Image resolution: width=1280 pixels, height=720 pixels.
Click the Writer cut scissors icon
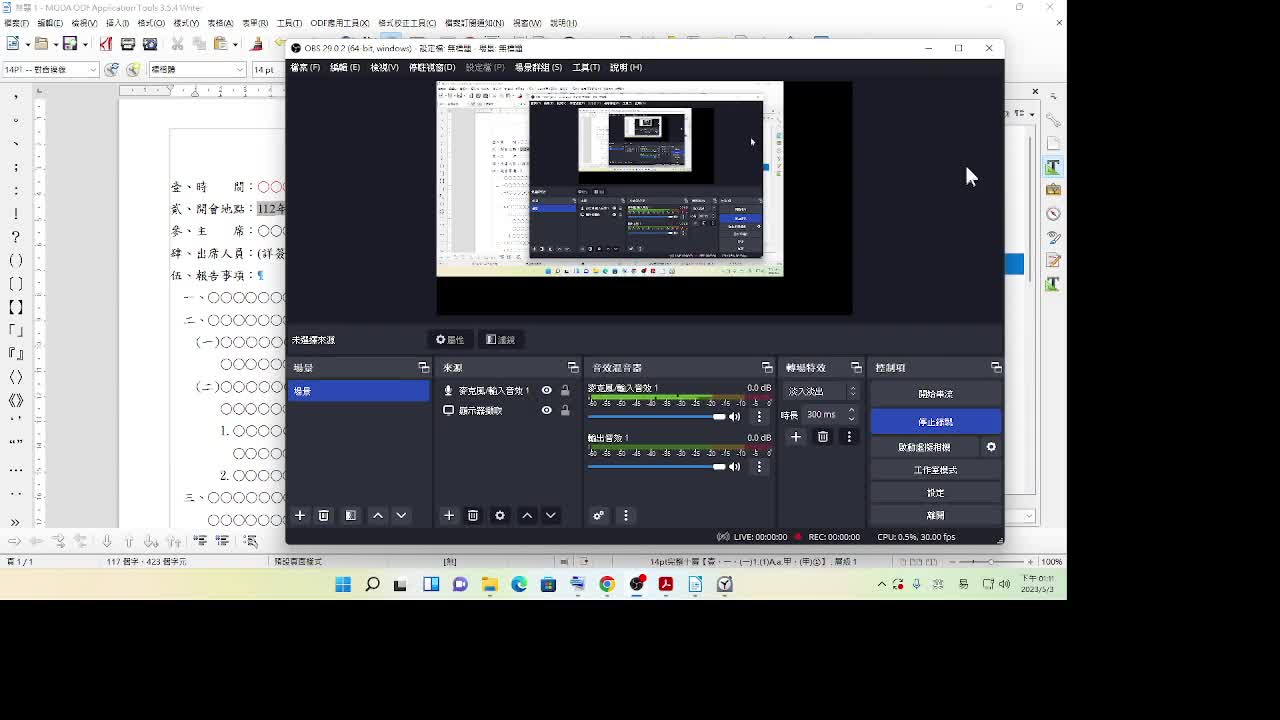pyautogui.click(x=177, y=43)
